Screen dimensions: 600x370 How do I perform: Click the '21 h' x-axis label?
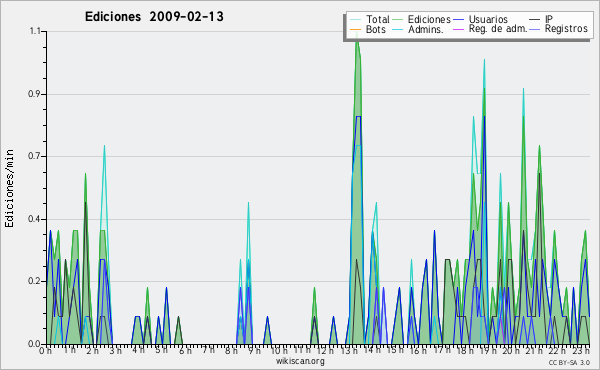coord(534,350)
